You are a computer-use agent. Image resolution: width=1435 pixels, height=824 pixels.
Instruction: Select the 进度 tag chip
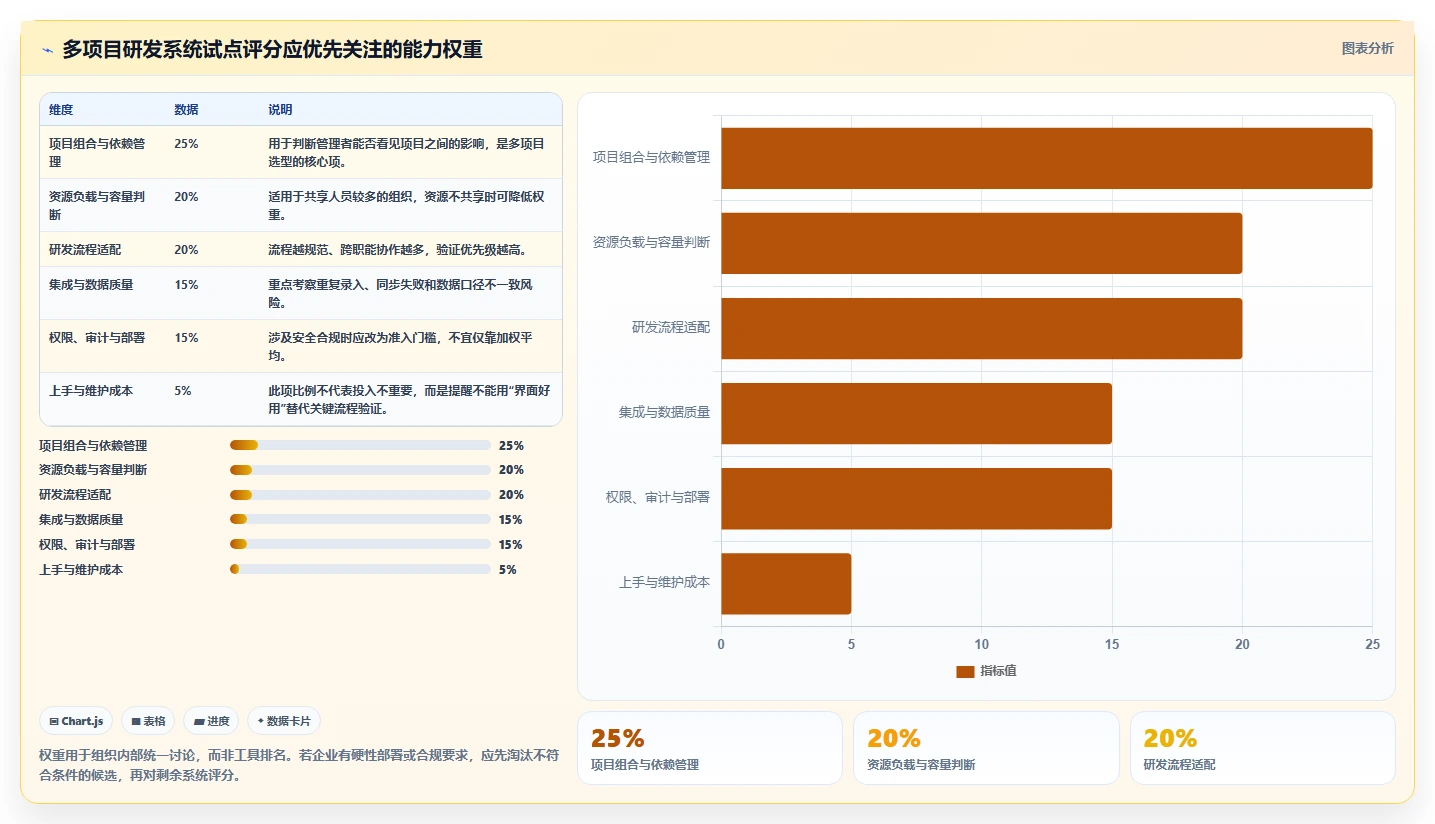[211, 721]
